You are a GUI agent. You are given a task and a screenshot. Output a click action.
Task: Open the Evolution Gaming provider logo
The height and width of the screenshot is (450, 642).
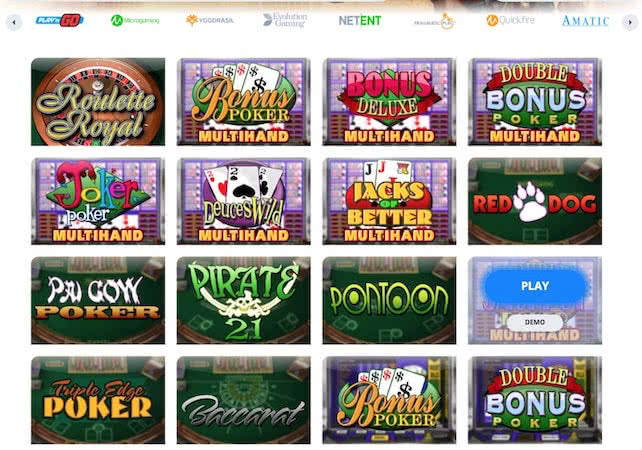pyautogui.click(x=285, y=20)
